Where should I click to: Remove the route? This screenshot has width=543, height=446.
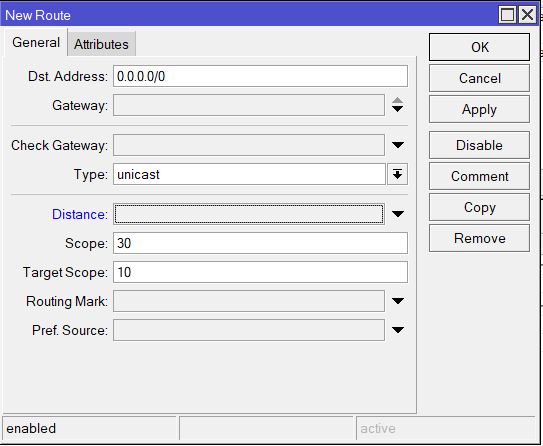pyautogui.click(x=479, y=238)
